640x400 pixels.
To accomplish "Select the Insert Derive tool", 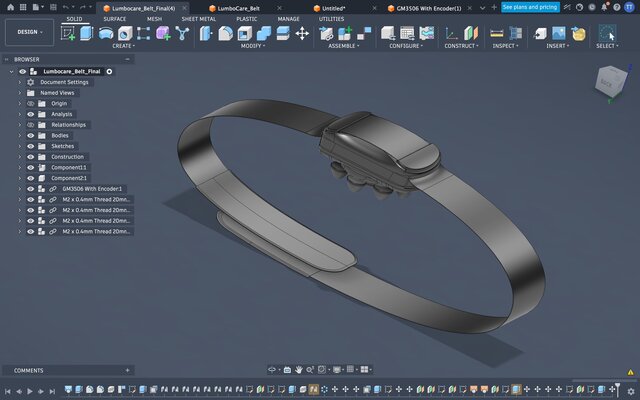I will (540, 33).
